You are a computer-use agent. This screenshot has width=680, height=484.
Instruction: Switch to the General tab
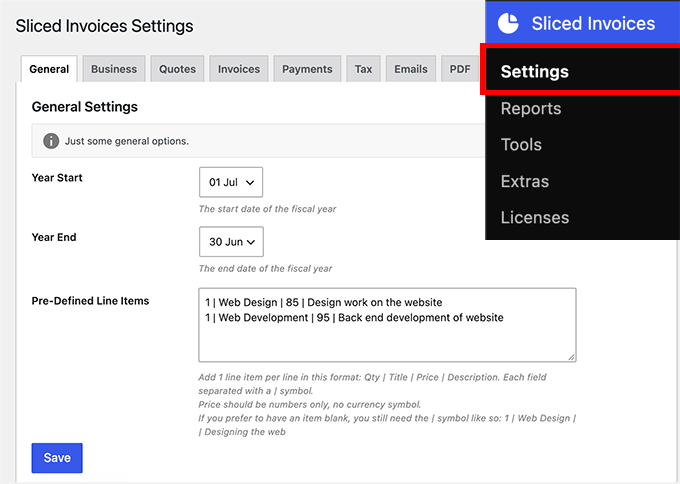(49, 69)
